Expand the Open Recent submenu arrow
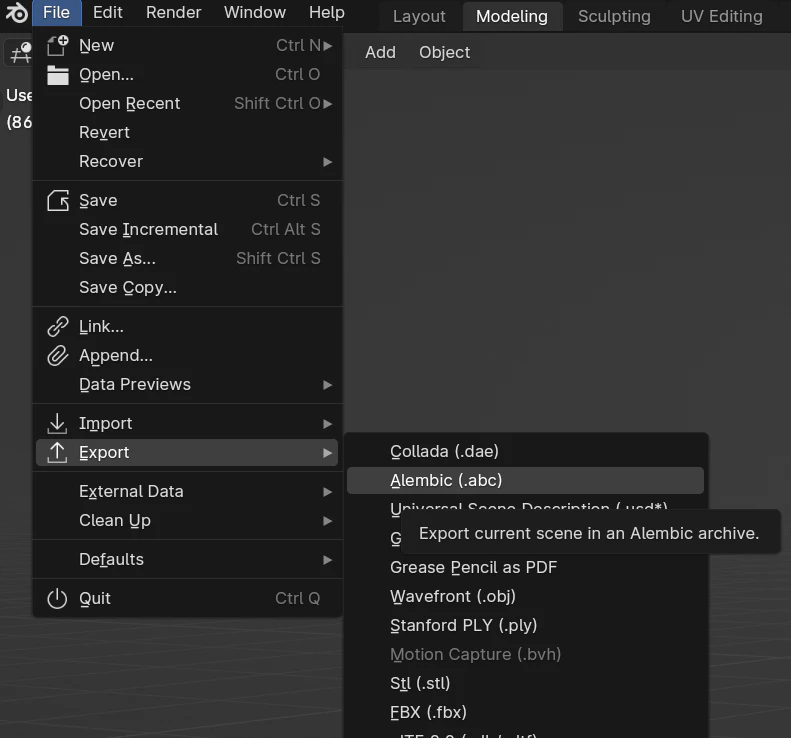Screen dimensions: 791x738 [x=327, y=103]
